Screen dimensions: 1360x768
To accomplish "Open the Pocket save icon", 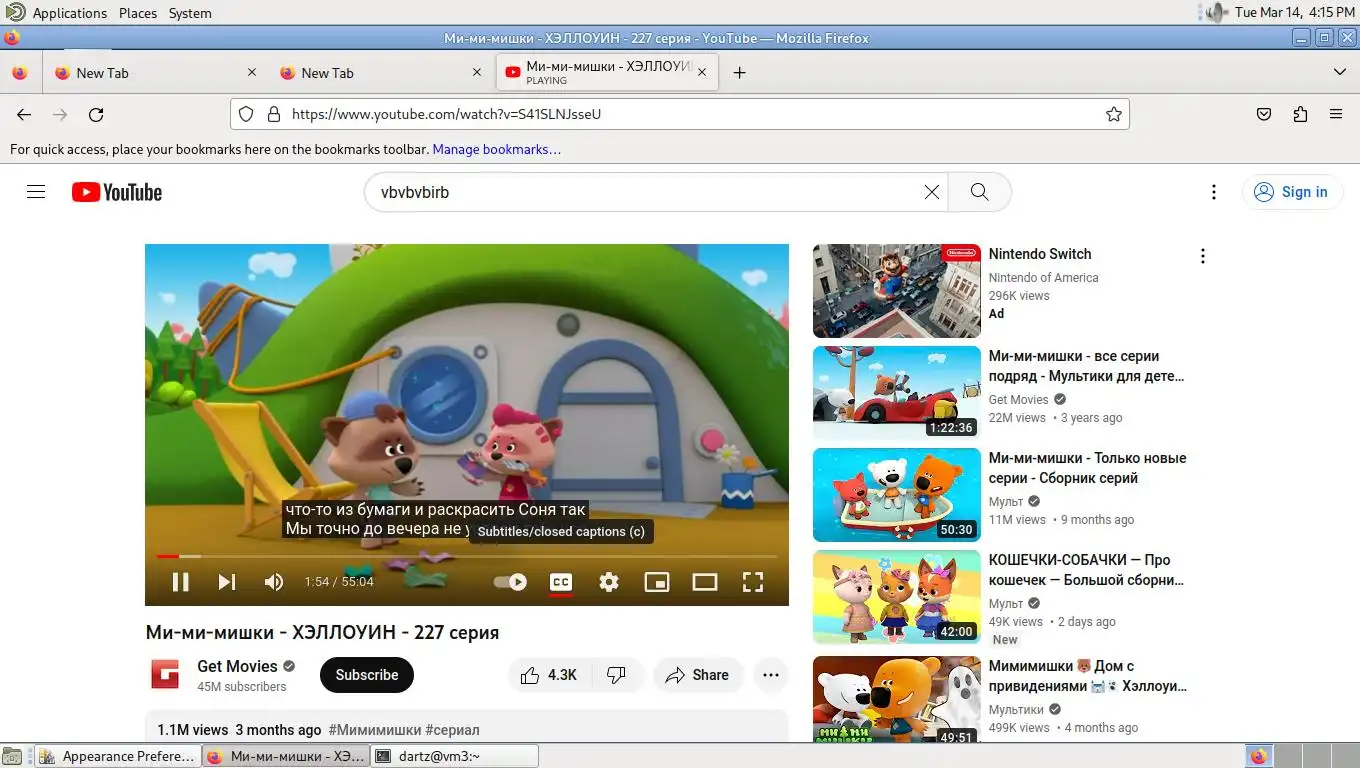I will coord(1264,114).
